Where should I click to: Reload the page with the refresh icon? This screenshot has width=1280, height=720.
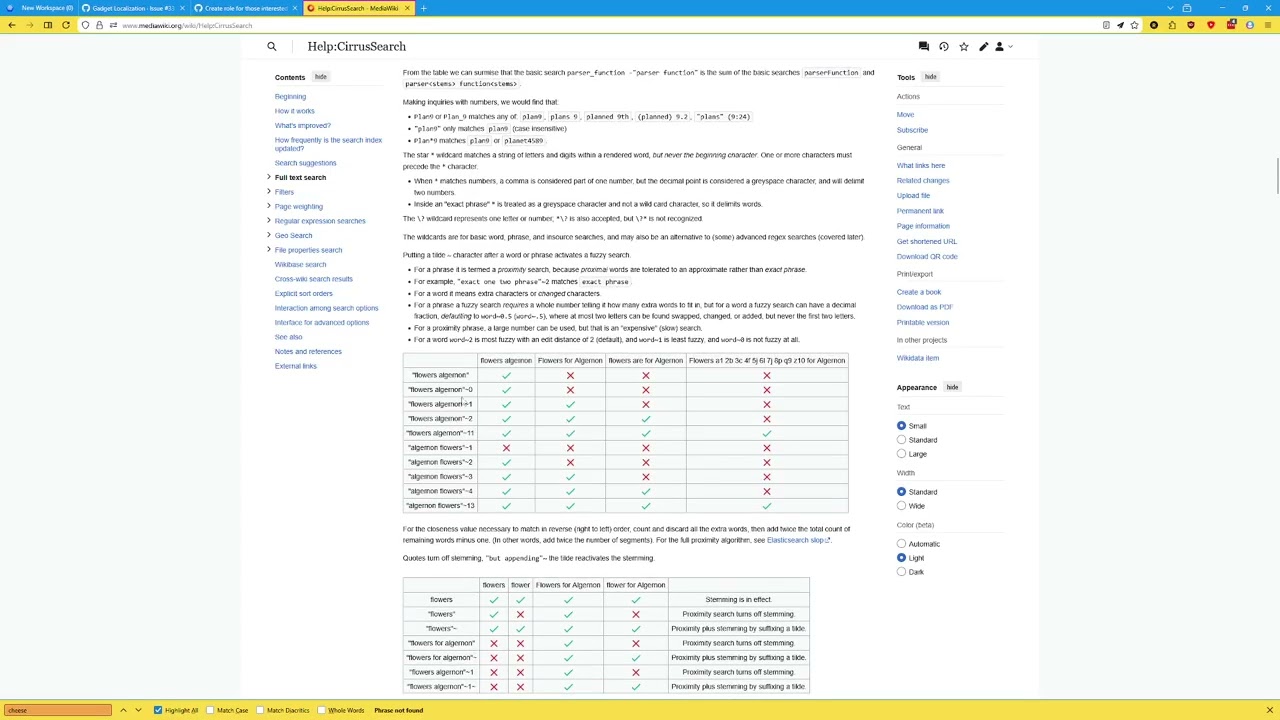(x=66, y=25)
